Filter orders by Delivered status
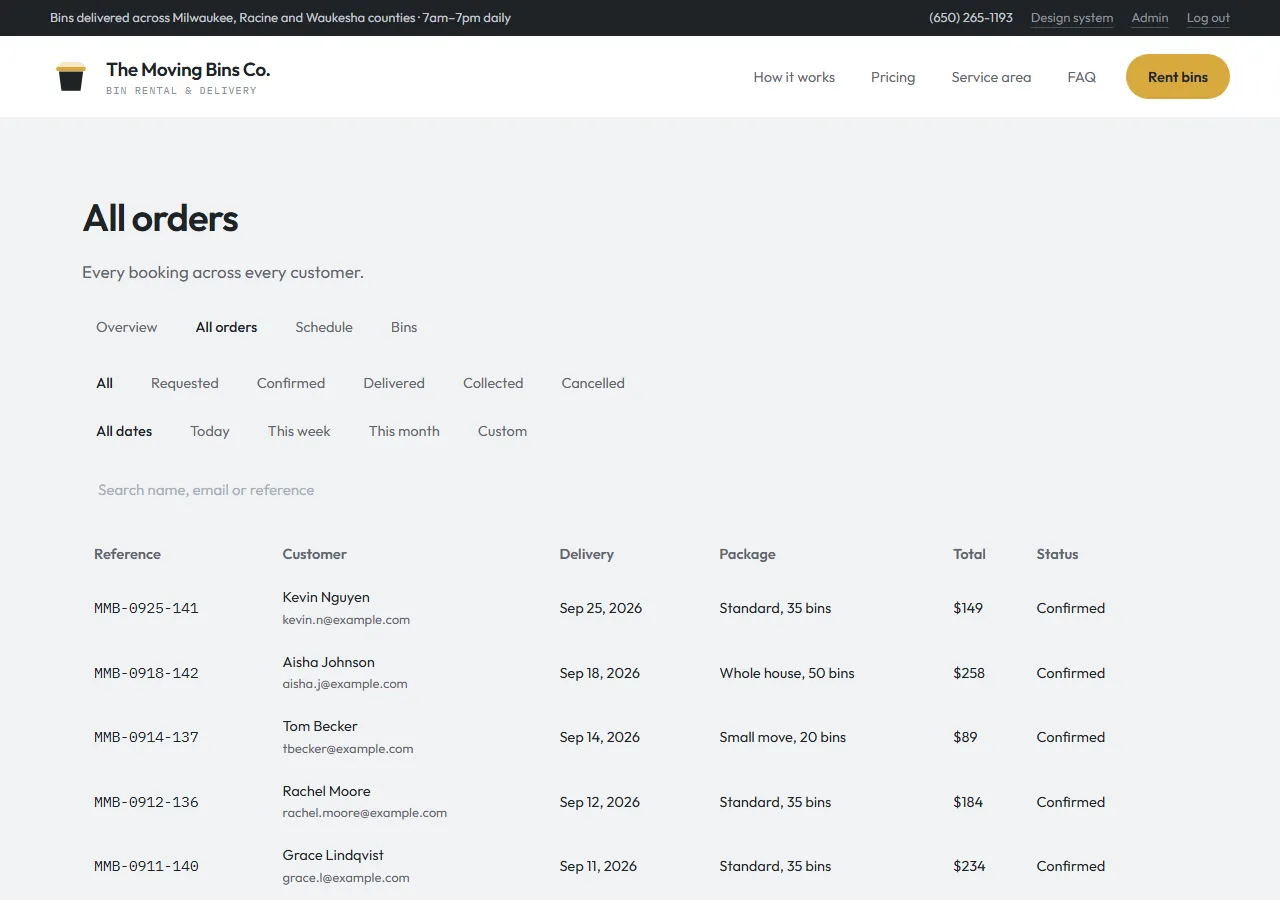The height and width of the screenshot is (900, 1280). click(x=394, y=383)
